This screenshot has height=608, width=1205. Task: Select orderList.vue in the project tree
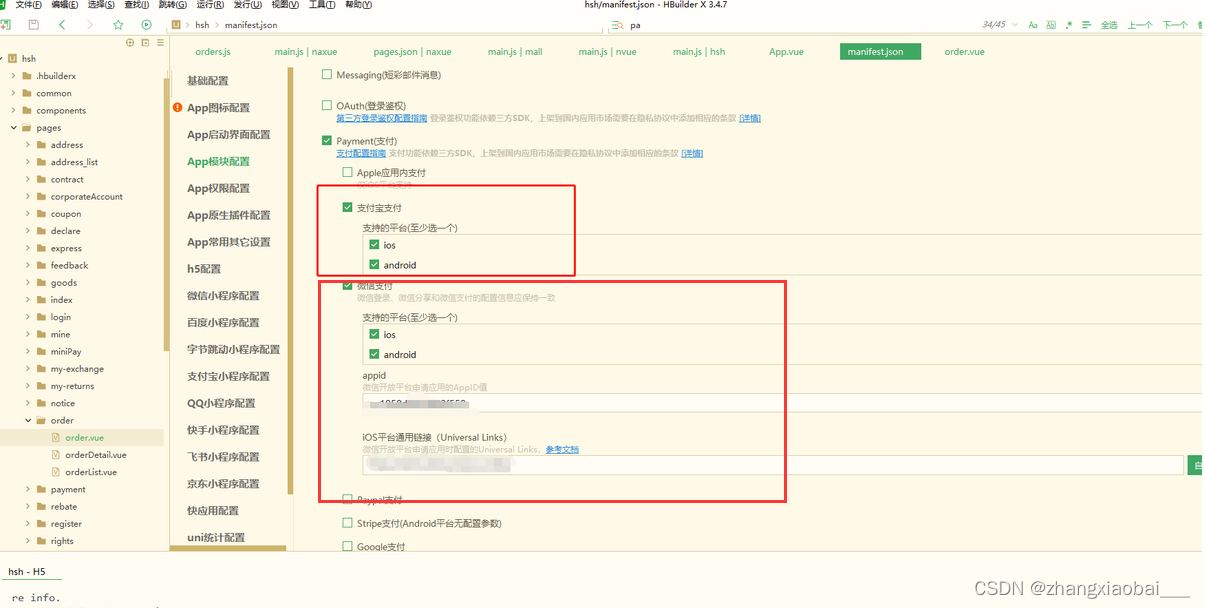click(x=91, y=472)
